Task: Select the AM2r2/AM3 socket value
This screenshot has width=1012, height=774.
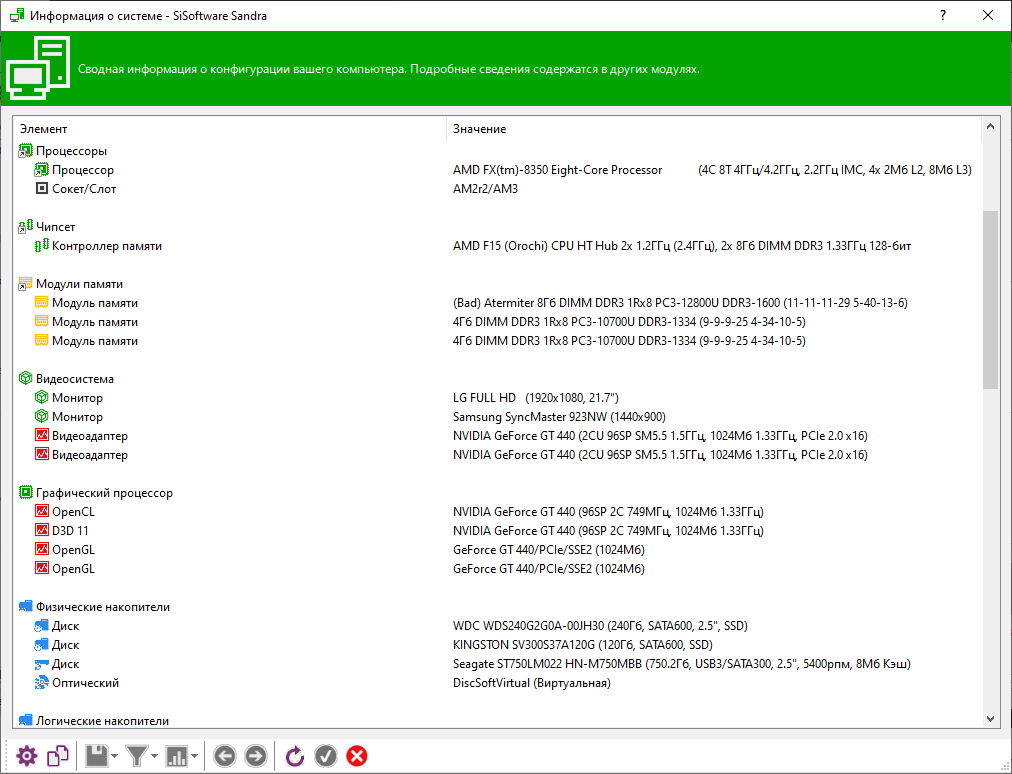Action: 485,189
